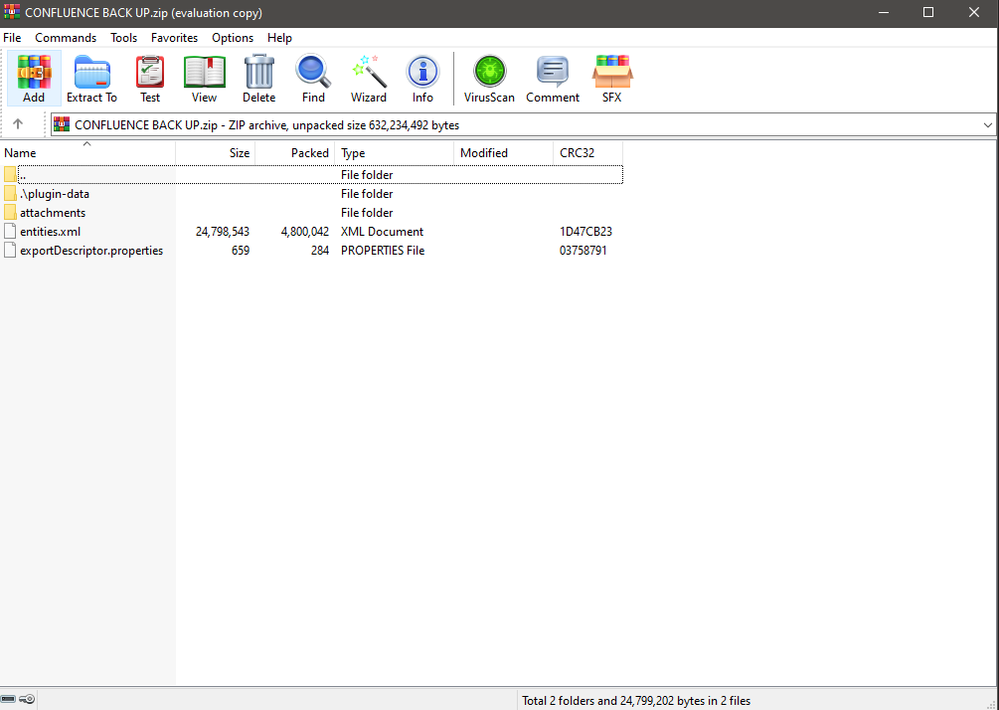Screen dimensions: 999x710
Task: Click File folder type of attachments row
Action: (x=367, y=213)
